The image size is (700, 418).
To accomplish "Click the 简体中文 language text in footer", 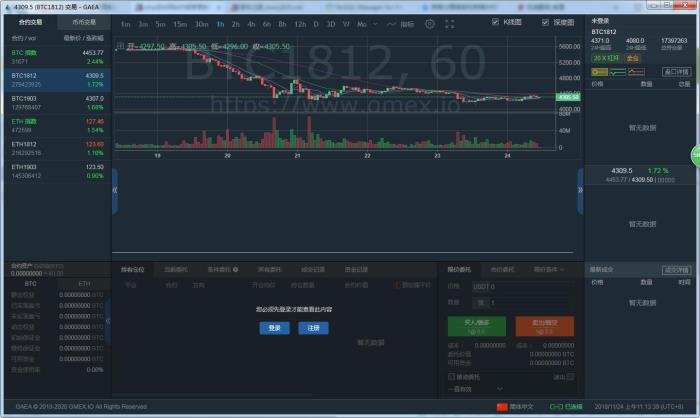I will pos(521,407).
